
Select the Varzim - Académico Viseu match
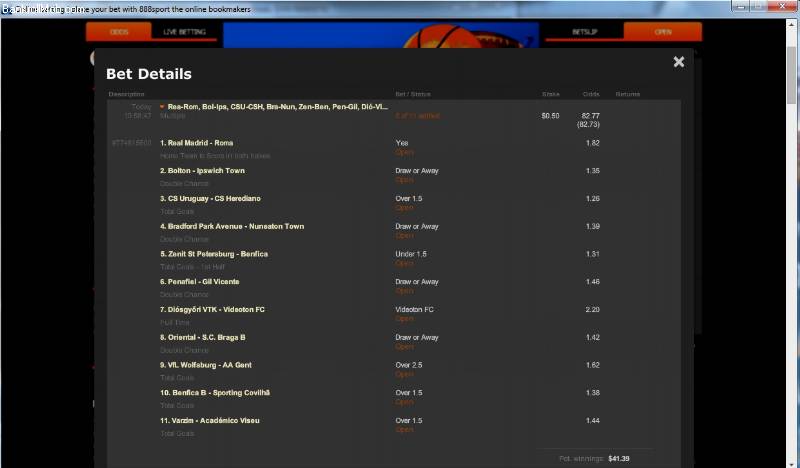(x=210, y=421)
